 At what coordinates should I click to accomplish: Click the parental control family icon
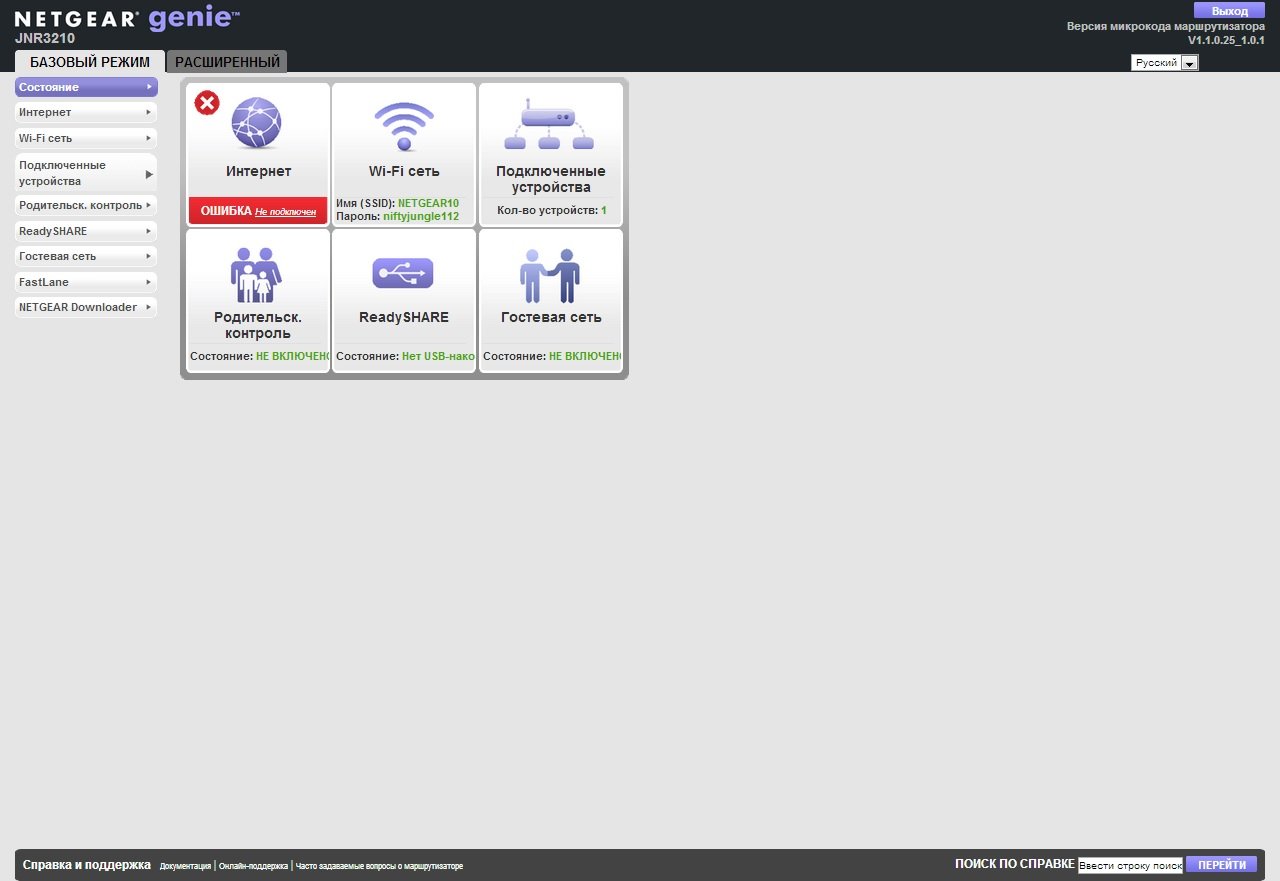pyautogui.click(x=257, y=275)
